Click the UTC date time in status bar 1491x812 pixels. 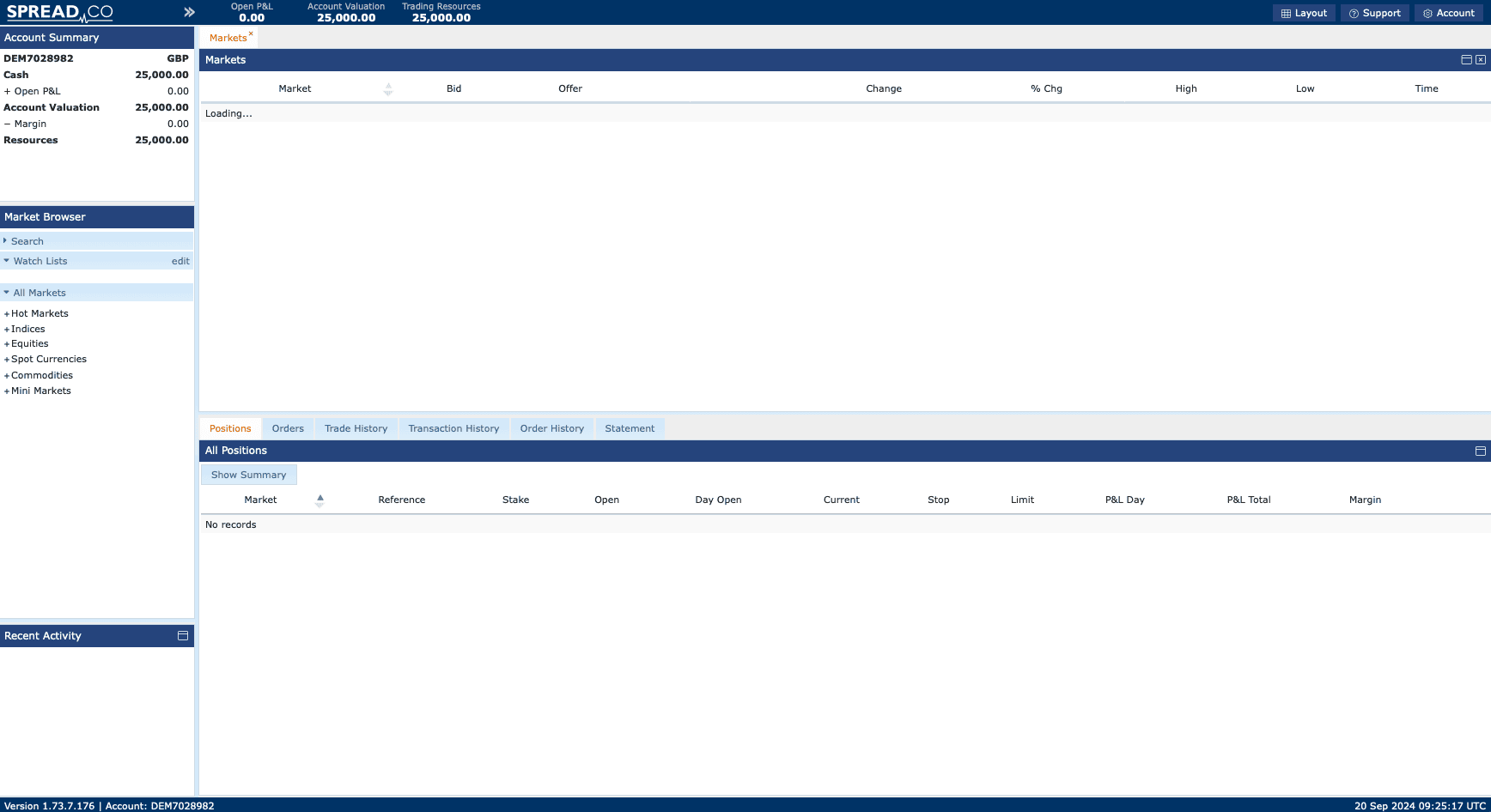click(x=1420, y=806)
